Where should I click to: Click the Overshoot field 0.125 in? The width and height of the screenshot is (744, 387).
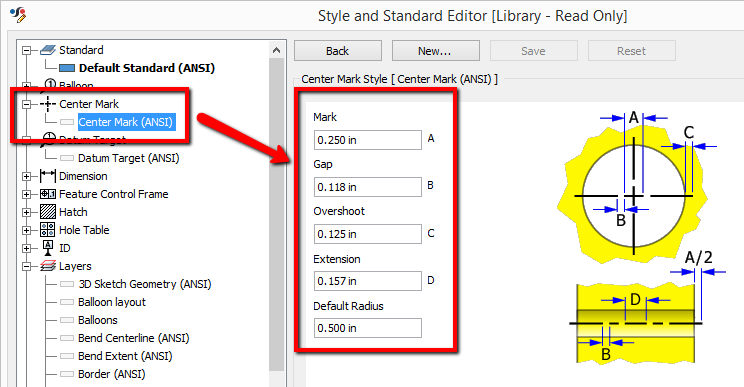[368, 234]
